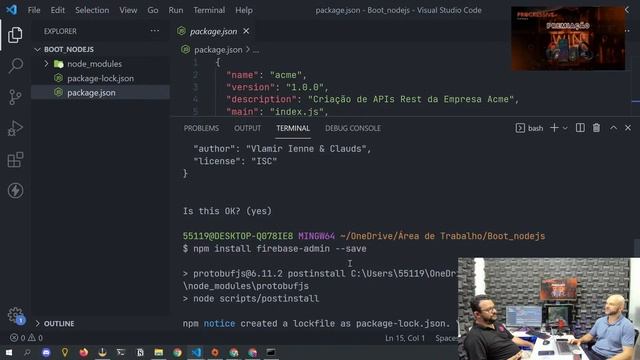This screenshot has height=360, width=640.
Task: Click the "description" code line in editor
Action: 372,99
